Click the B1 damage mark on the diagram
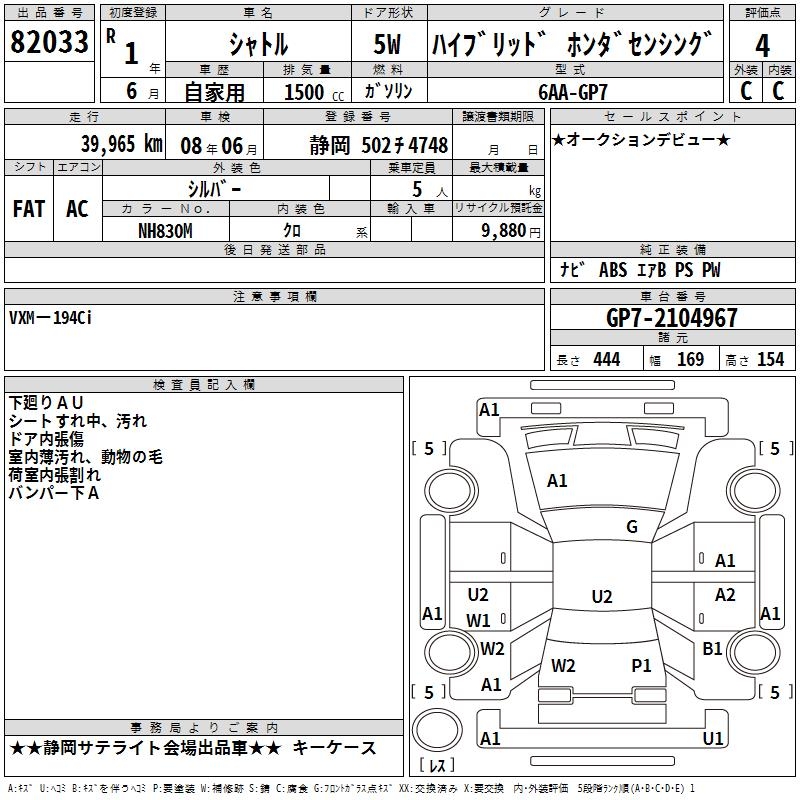This screenshot has height=800, width=800. coord(712,649)
